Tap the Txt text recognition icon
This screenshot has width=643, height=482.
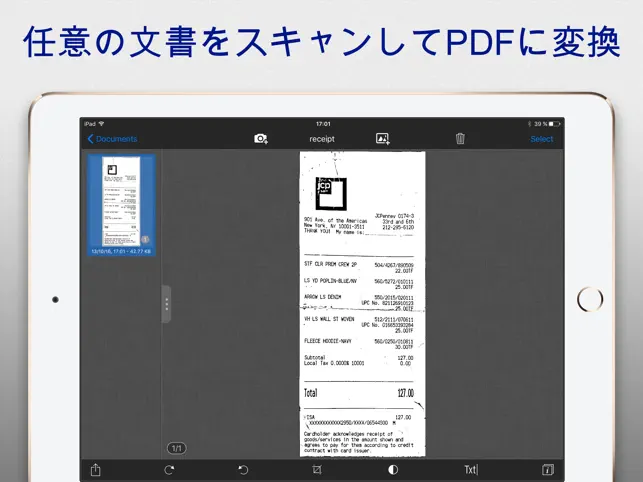471,470
